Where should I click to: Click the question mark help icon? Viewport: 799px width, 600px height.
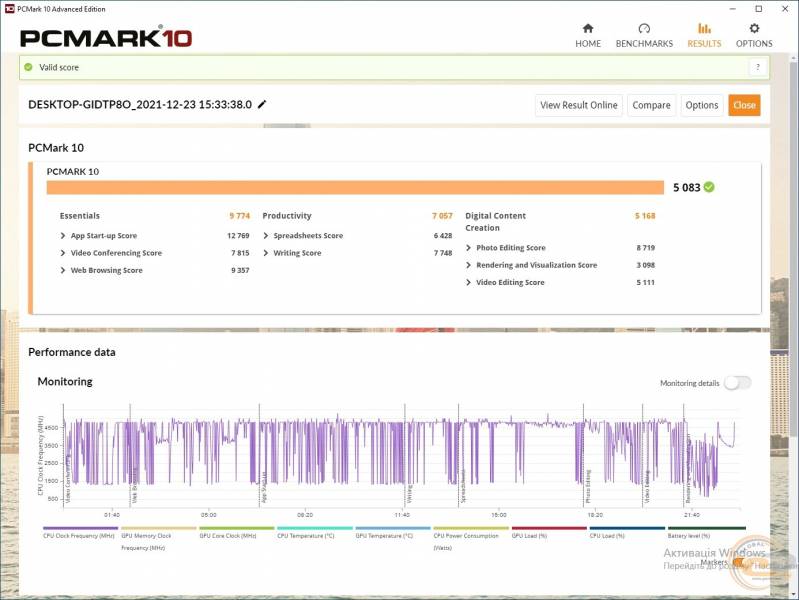pyautogui.click(x=758, y=67)
